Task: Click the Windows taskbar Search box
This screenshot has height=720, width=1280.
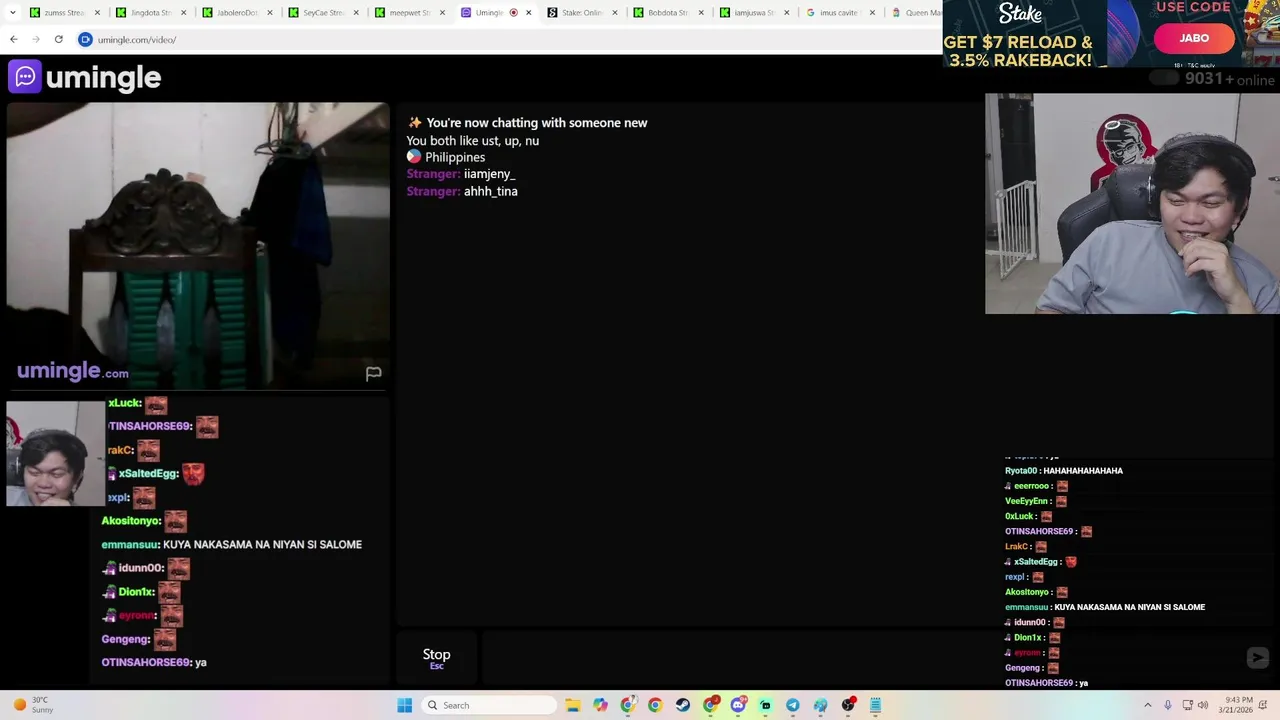Action: tap(488, 705)
